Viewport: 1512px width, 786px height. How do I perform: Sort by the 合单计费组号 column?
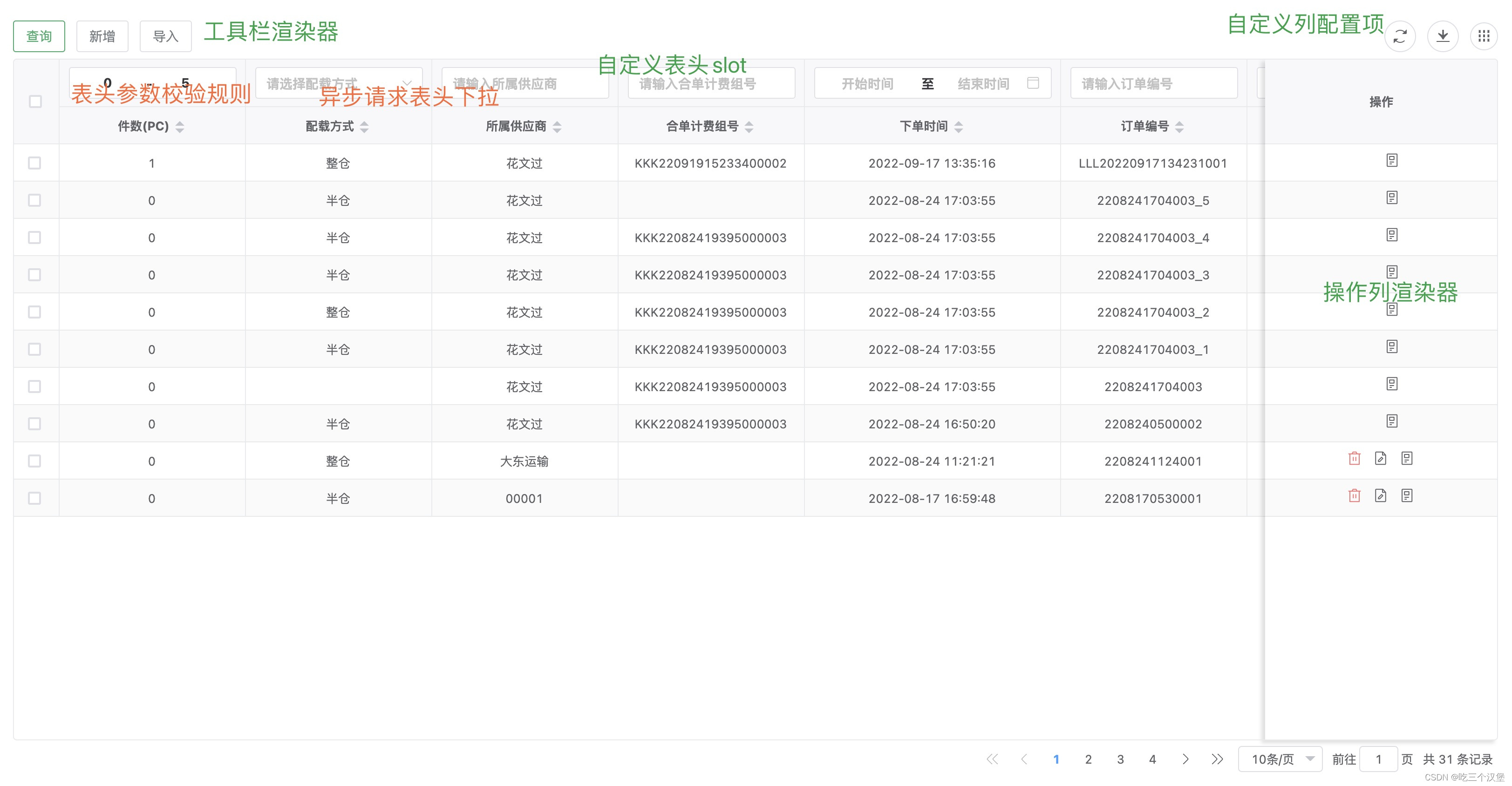click(x=749, y=127)
